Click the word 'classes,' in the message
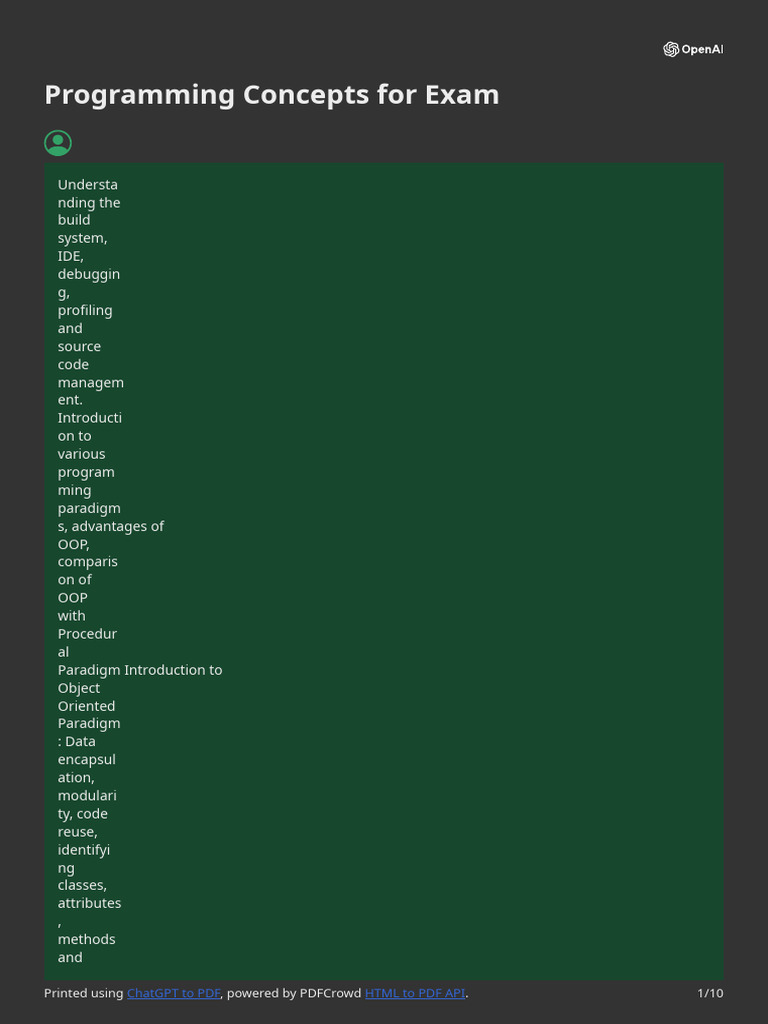768x1024 pixels. pos(82,885)
